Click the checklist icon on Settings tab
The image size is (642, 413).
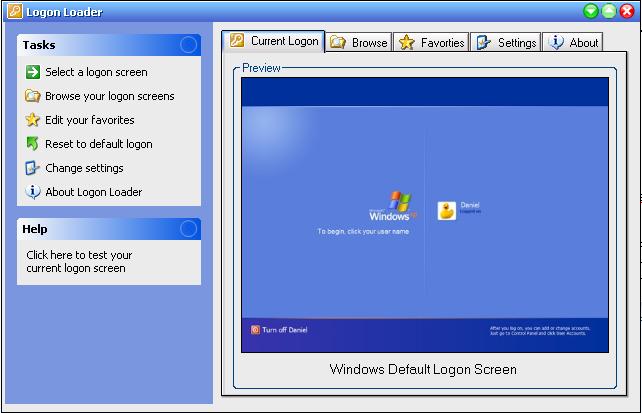pyautogui.click(x=483, y=42)
